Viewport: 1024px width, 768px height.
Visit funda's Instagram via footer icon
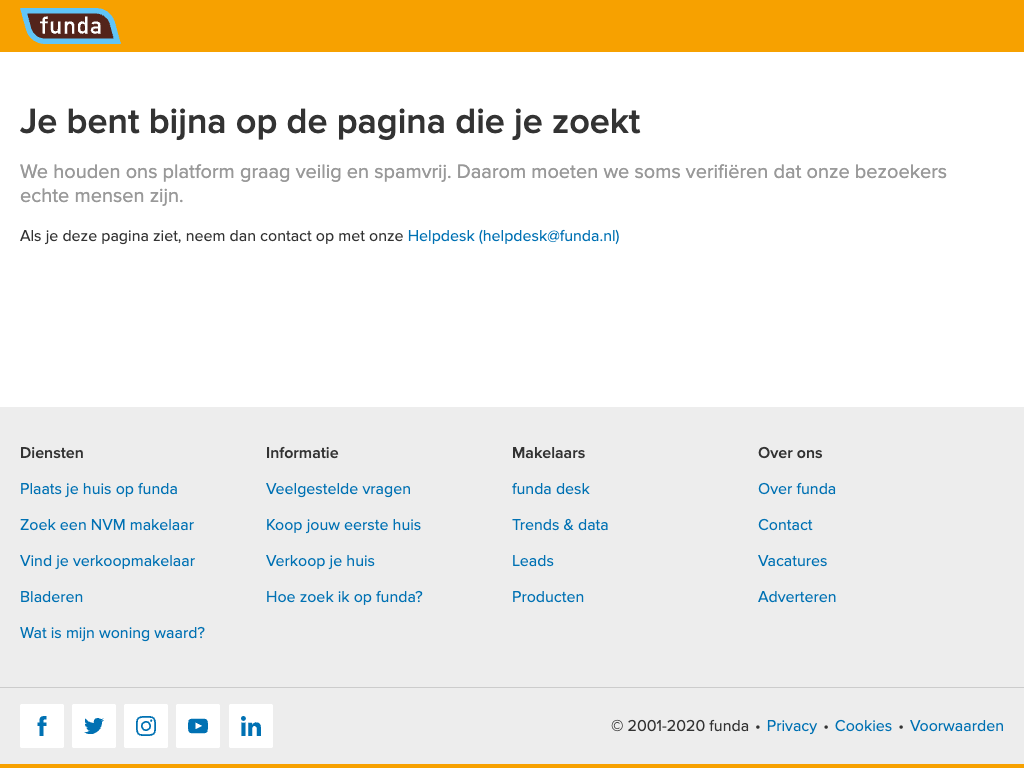click(x=146, y=726)
